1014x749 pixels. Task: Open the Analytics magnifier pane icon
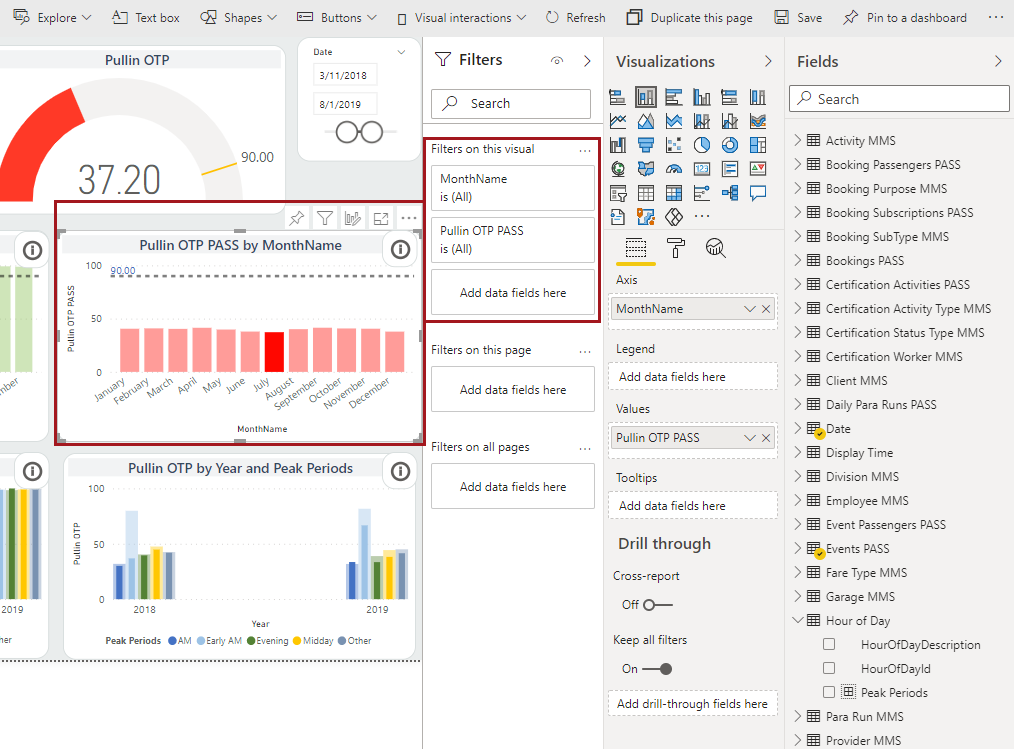[x=715, y=248]
